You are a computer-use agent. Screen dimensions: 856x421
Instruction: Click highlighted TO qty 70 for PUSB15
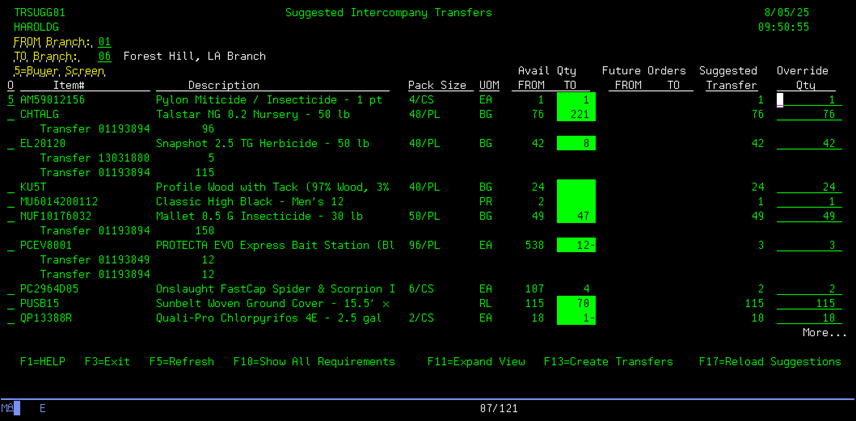tap(576, 304)
